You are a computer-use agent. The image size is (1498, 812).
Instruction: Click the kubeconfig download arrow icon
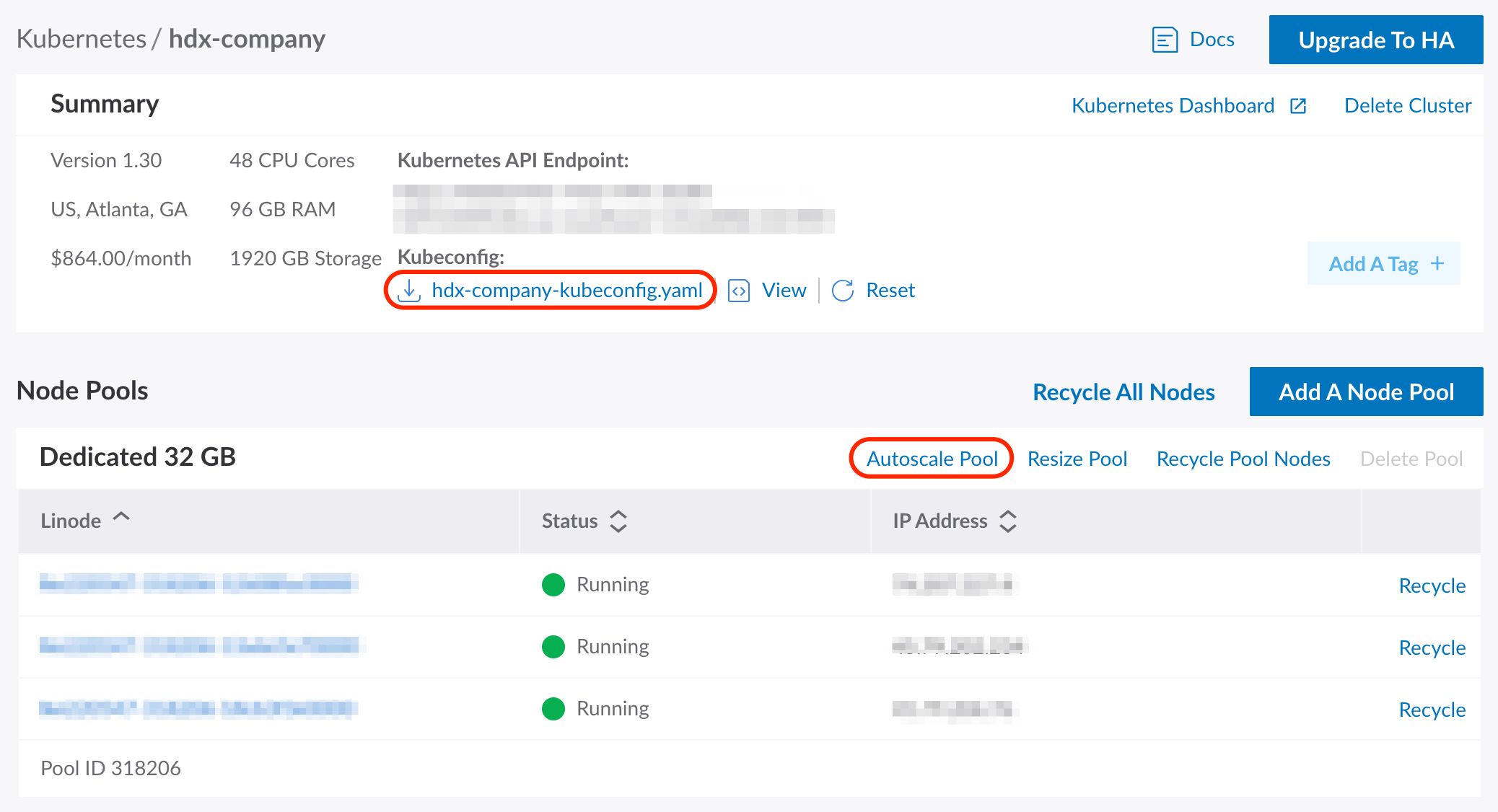409,290
